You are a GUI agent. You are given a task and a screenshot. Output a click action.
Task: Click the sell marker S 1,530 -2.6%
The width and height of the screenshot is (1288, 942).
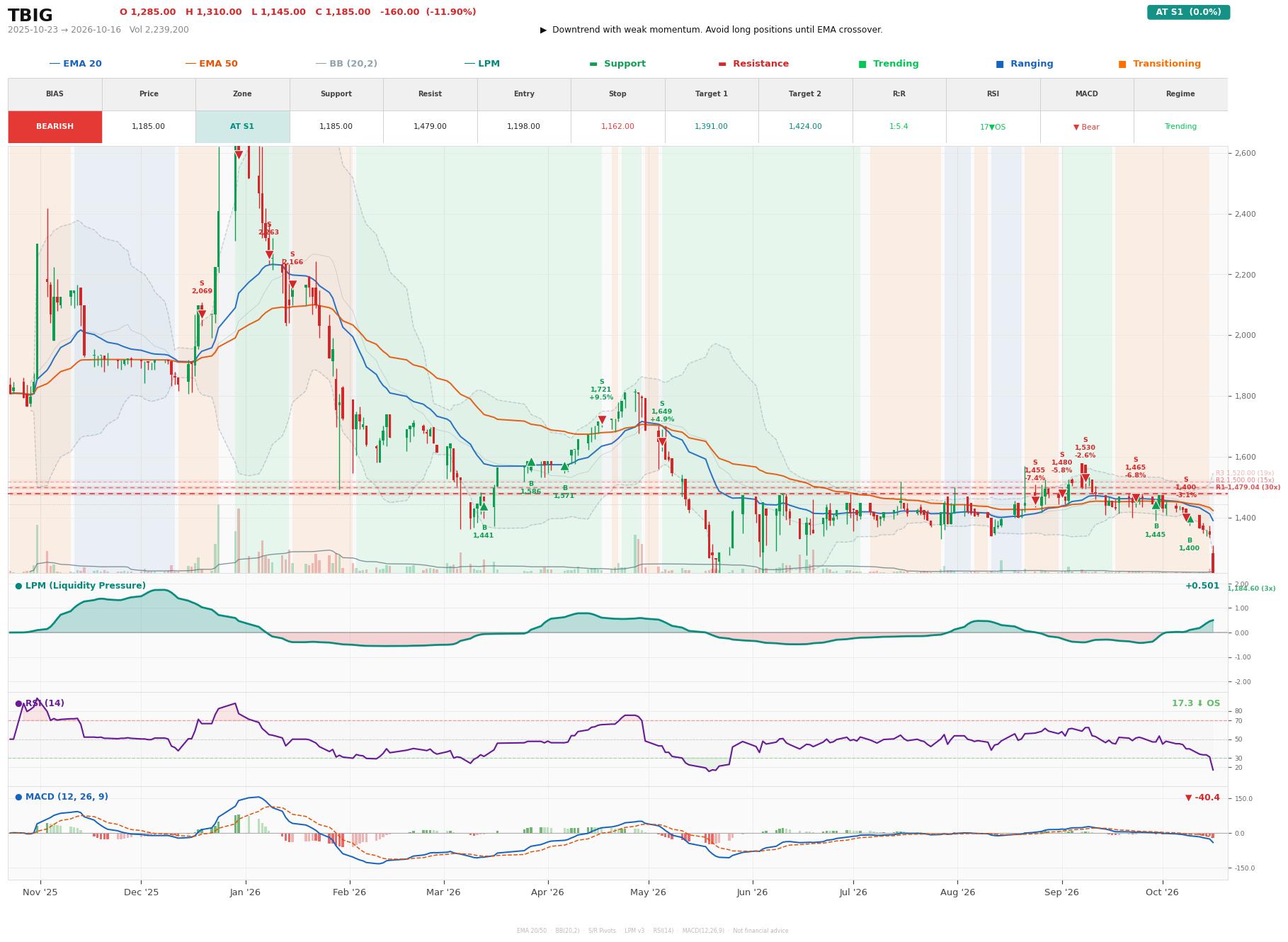click(1085, 478)
